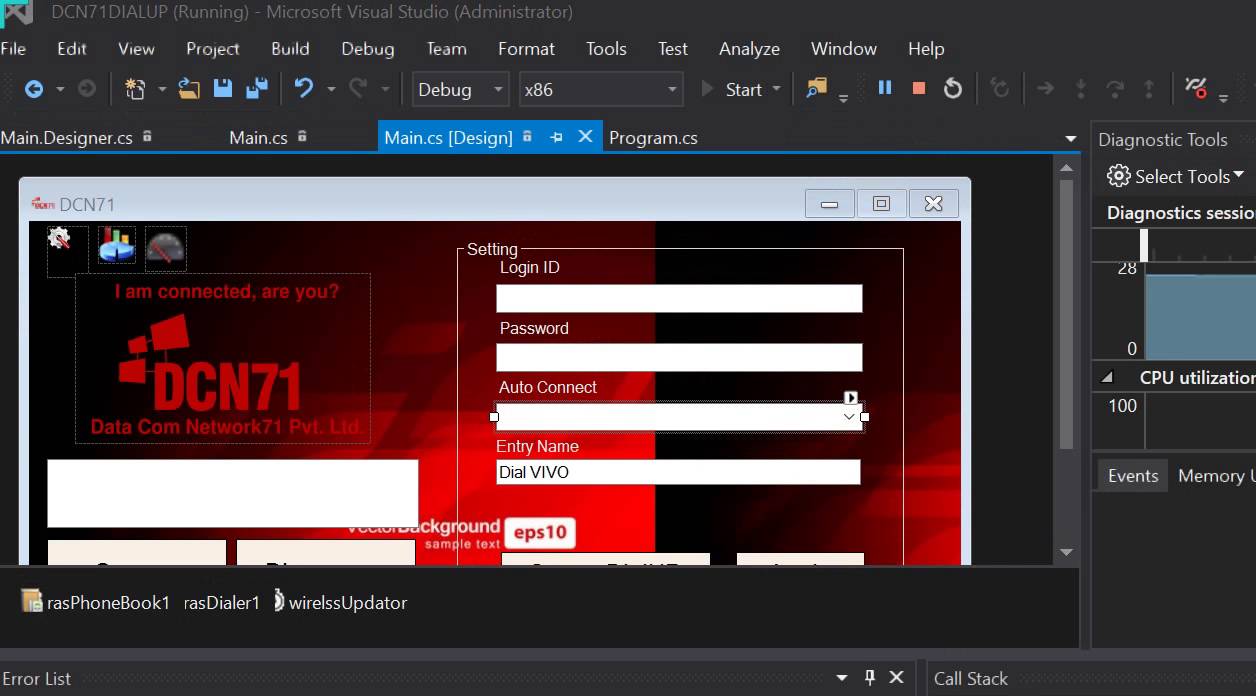Open the combo box smart tag glyph
This screenshot has height=696, width=1256.
click(x=851, y=397)
